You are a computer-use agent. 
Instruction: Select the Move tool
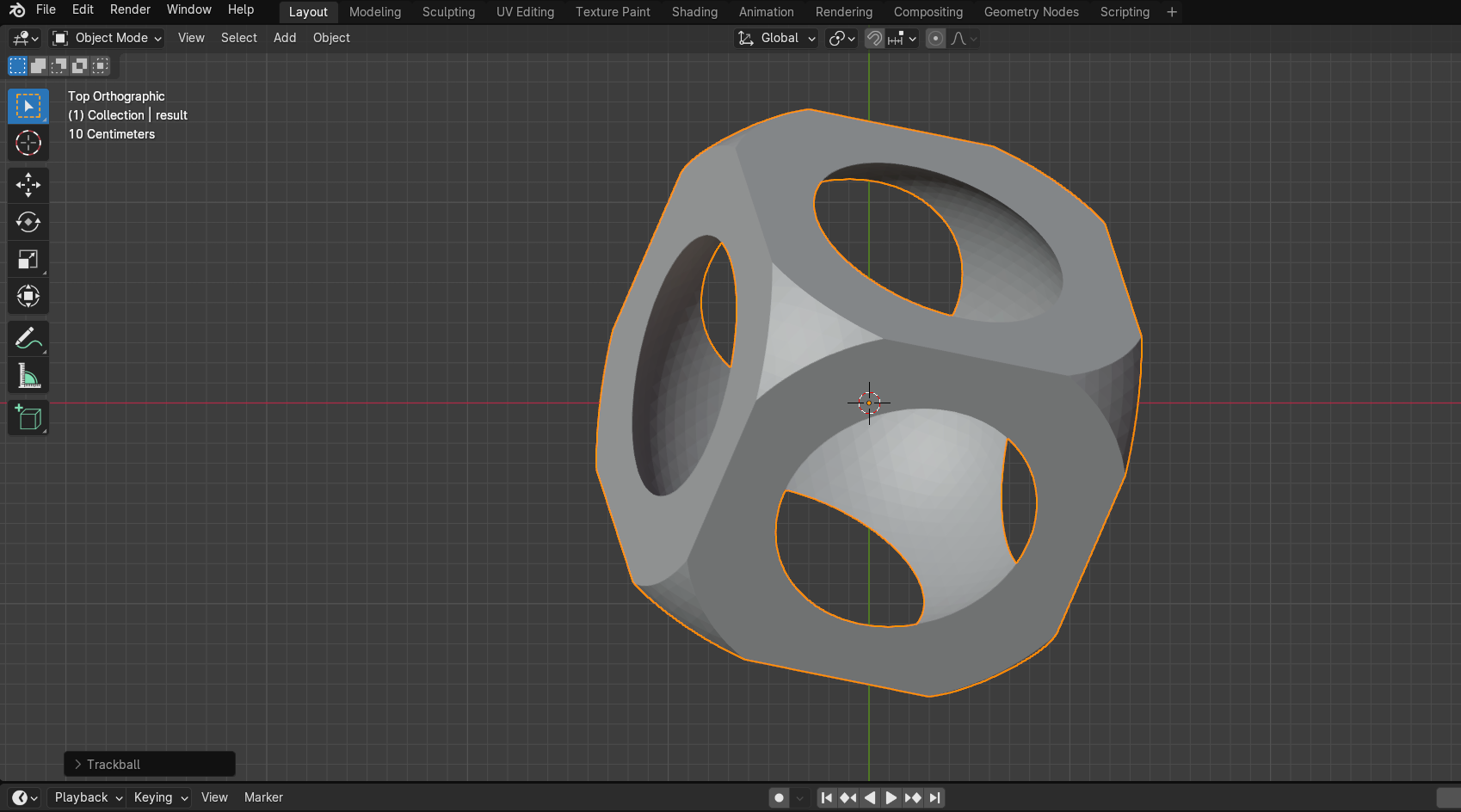28,185
